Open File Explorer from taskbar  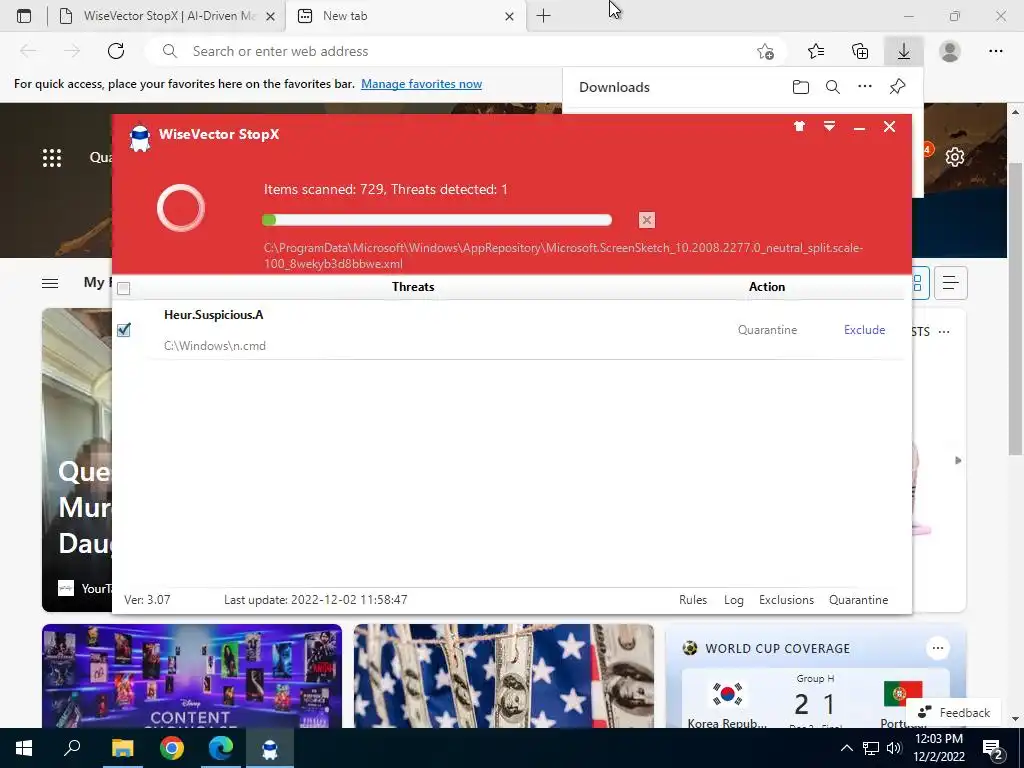coord(122,748)
